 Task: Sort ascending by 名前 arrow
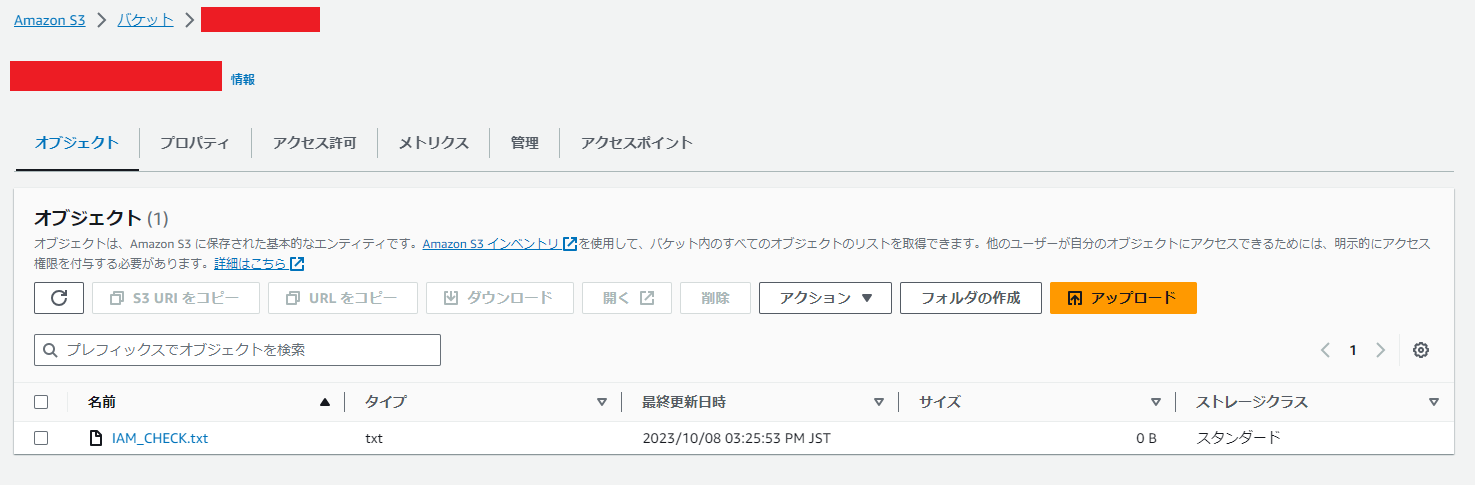point(324,402)
